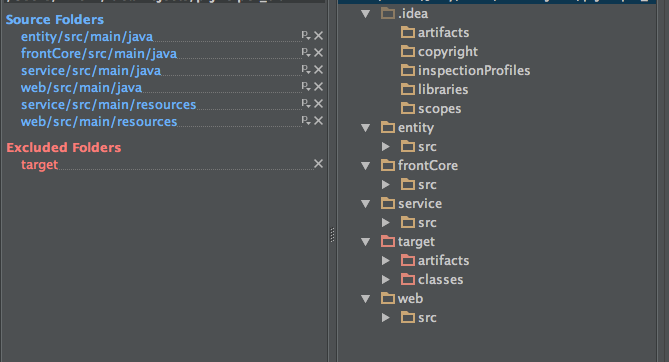Click the scopes tree label

pyautogui.click(x=439, y=109)
